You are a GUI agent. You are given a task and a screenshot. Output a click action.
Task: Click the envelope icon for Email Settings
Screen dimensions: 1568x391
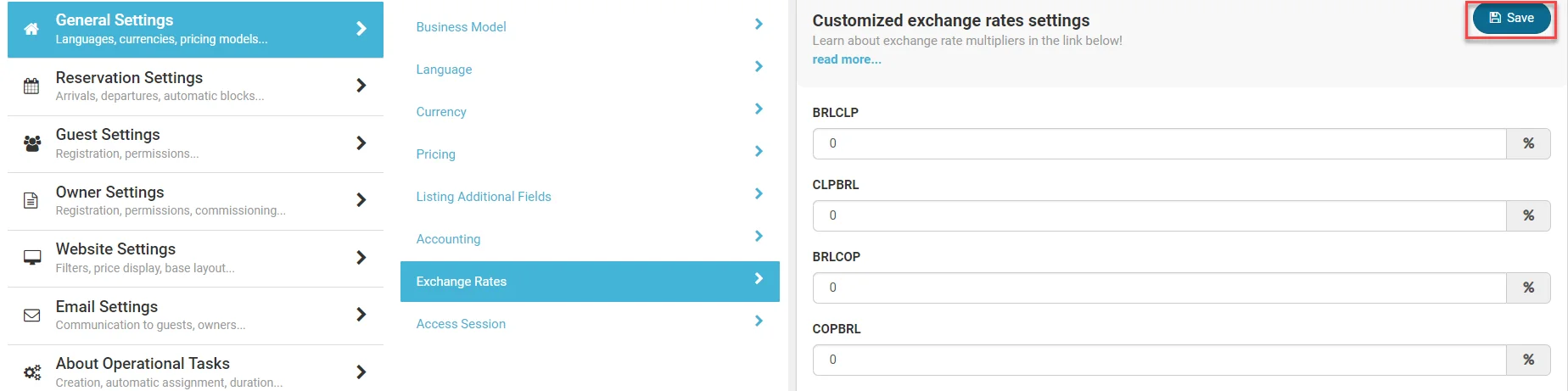coord(32,316)
